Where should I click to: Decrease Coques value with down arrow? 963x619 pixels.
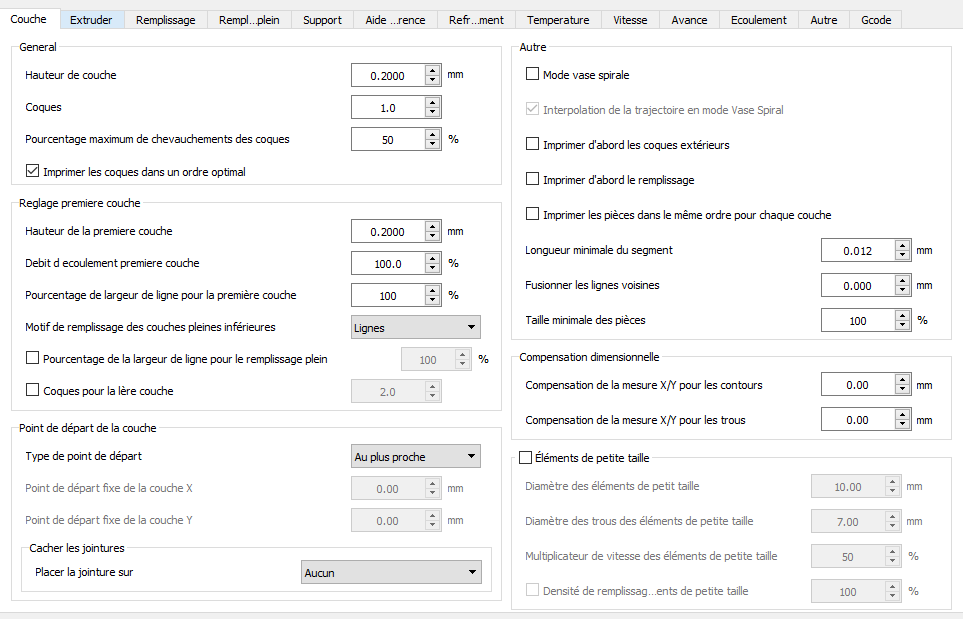[432, 112]
